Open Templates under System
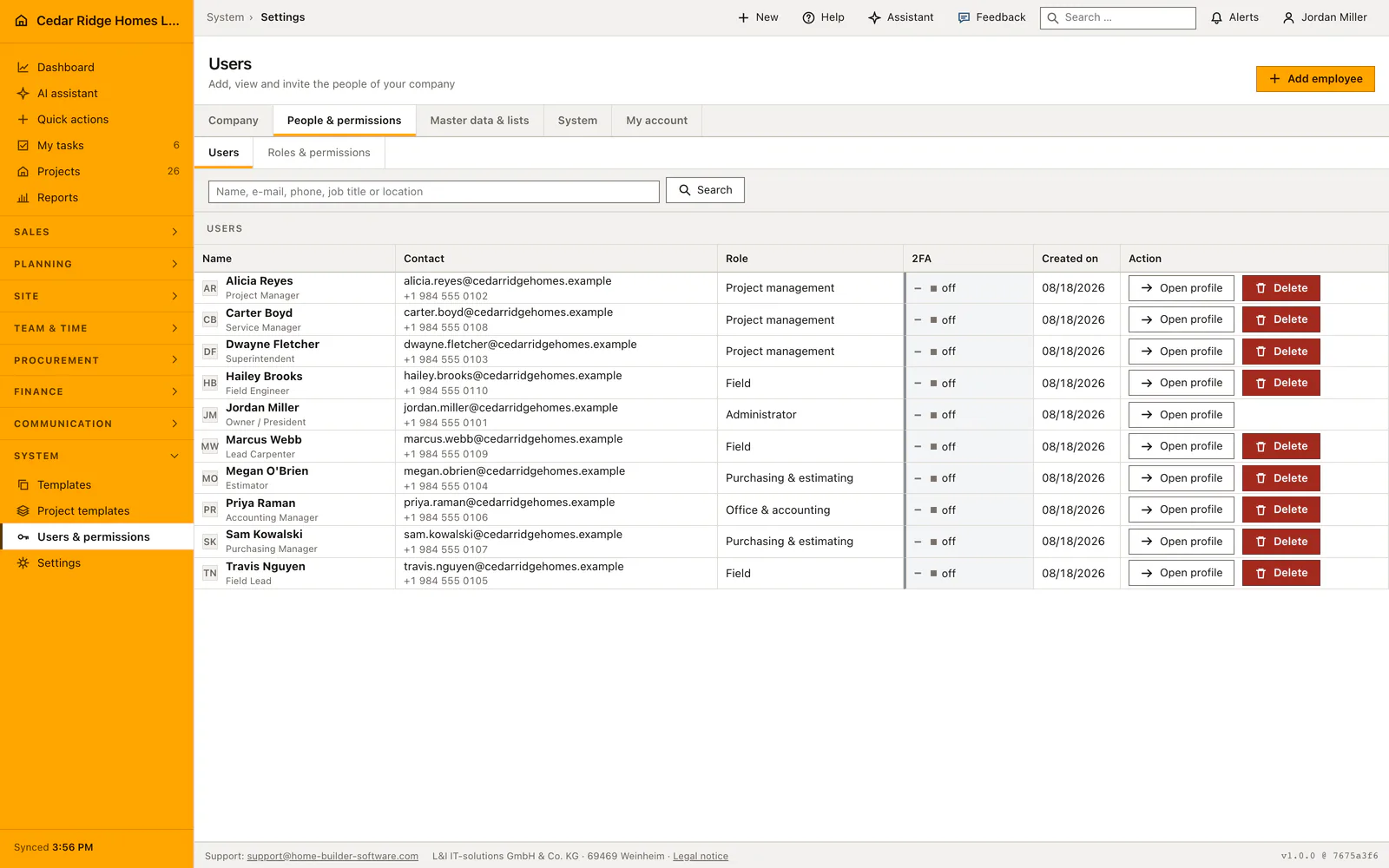 click(96, 484)
